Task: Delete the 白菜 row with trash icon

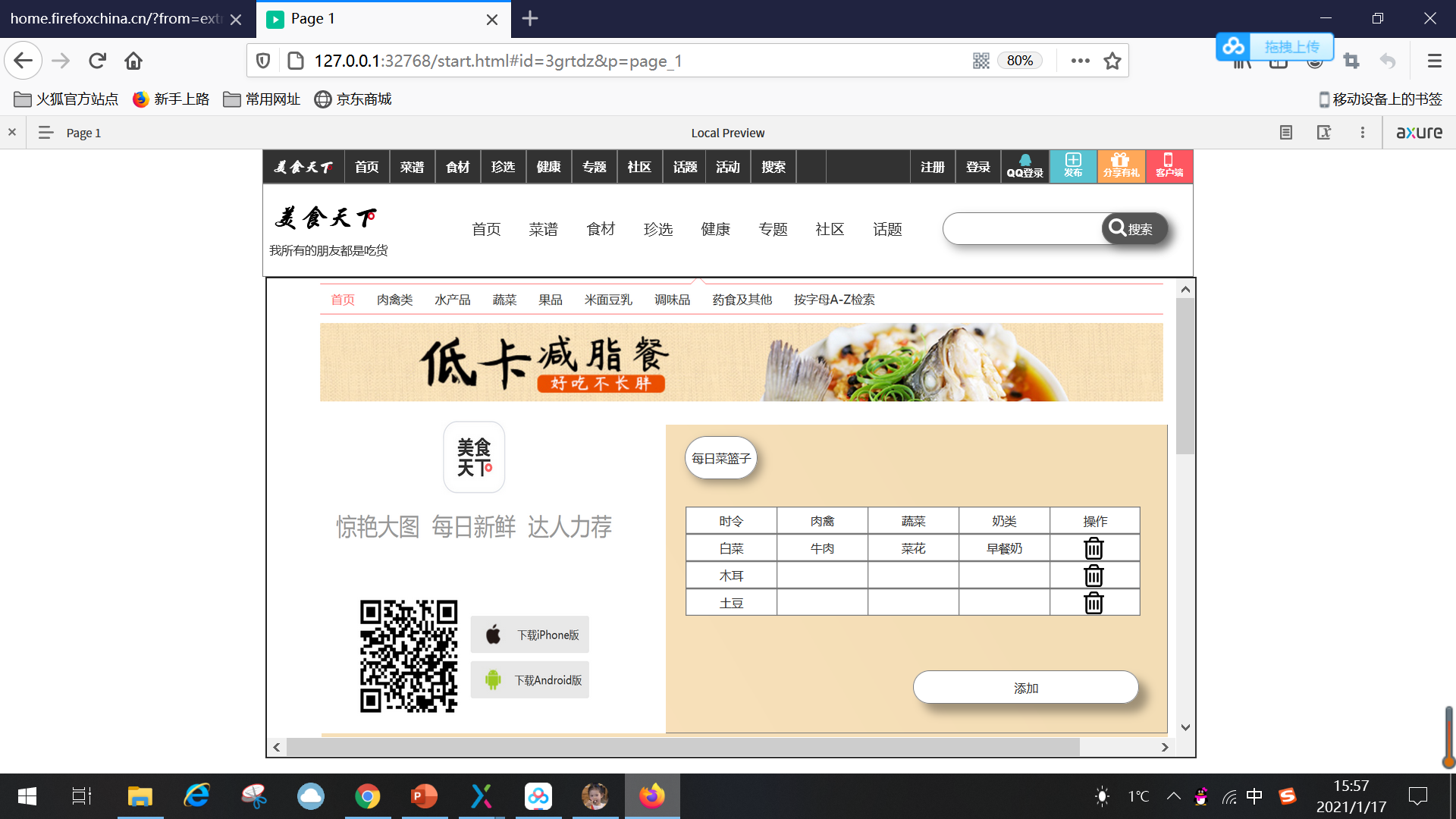Action: pos(1094,548)
